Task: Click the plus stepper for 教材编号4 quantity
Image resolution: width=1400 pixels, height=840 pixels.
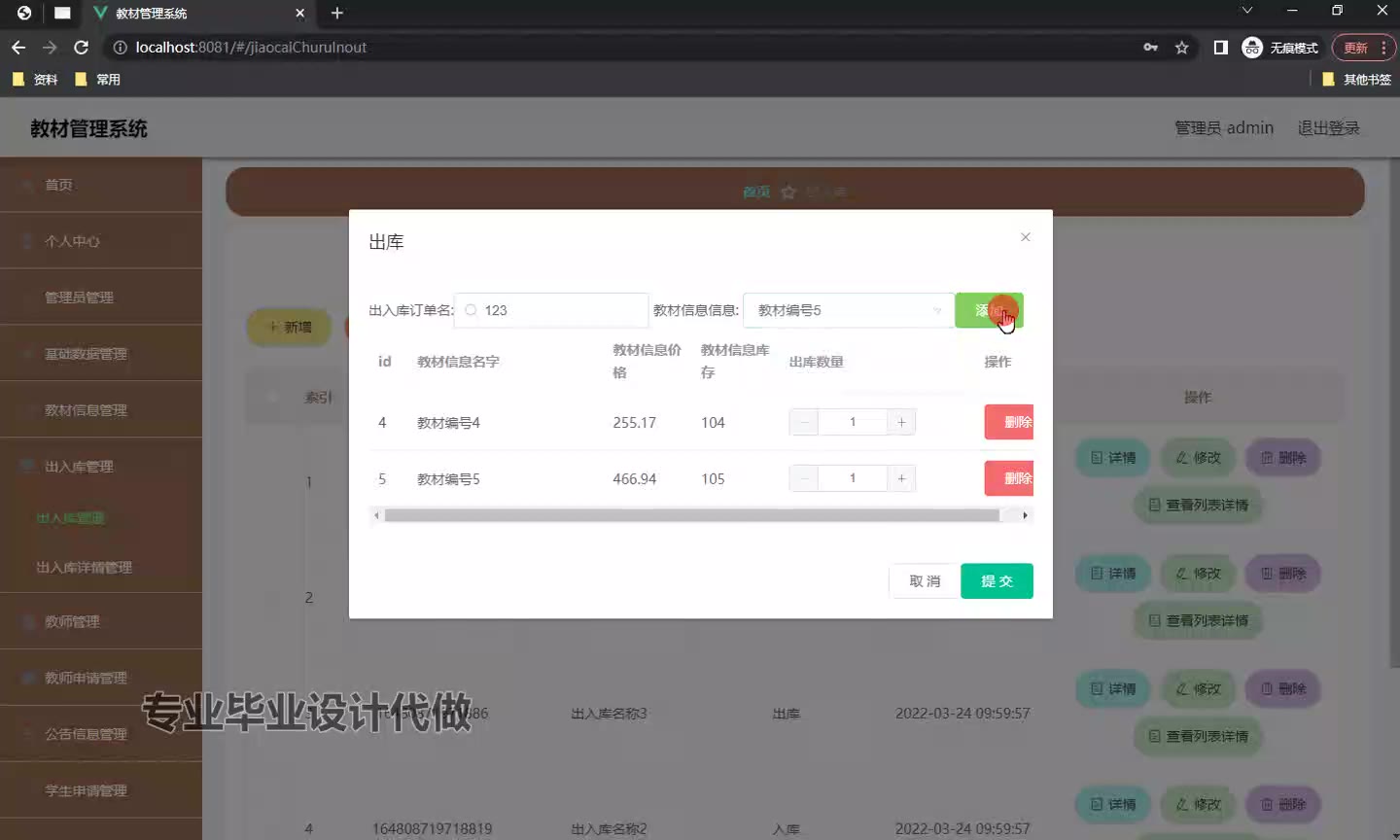Action: pos(901,422)
